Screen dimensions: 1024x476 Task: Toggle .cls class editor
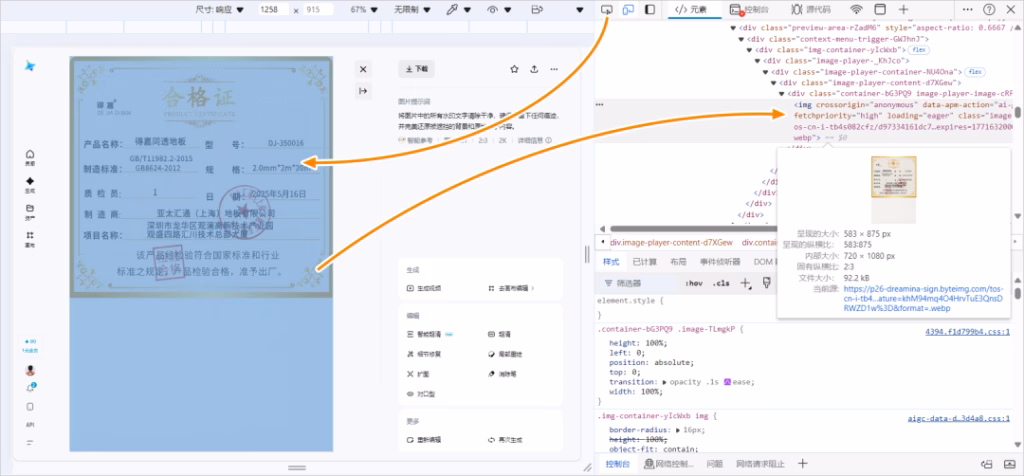[x=720, y=283]
